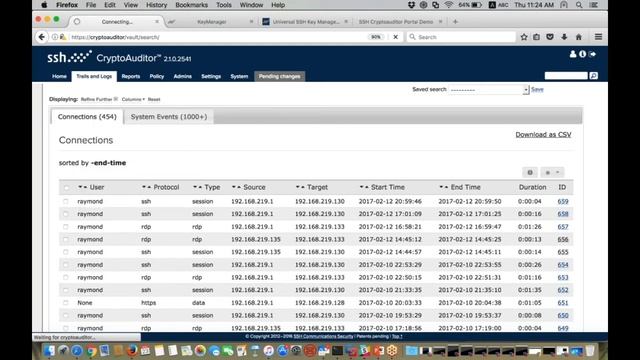The image size is (640, 360).
Task: Check the row with ID 659
Action: [66, 201]
